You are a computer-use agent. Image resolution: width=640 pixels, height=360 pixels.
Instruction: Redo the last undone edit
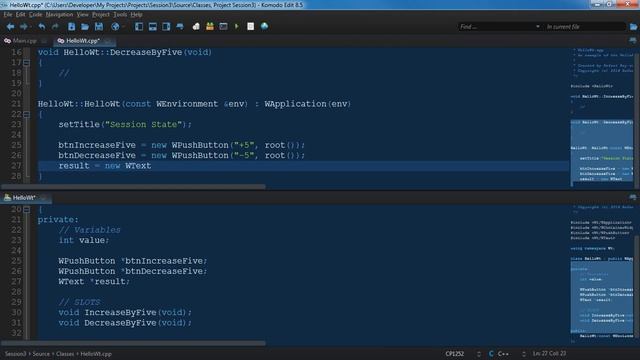coord(55,27)
